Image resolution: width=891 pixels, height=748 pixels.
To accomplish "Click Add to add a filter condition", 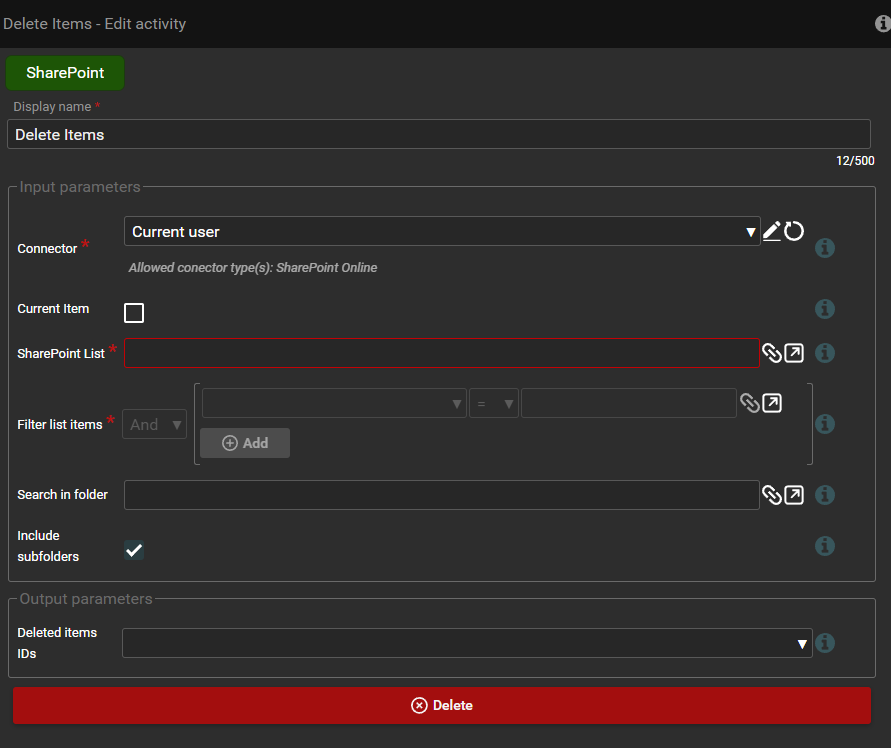I will (245, 443).
